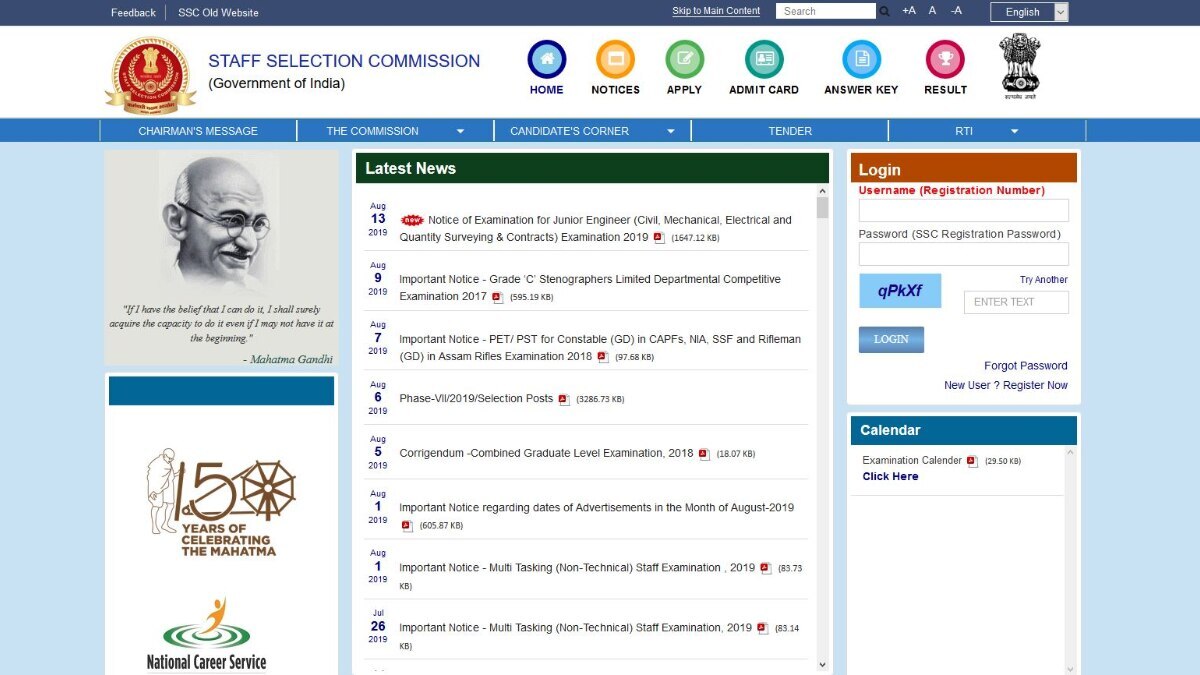The image size is (1200, 675).
Task: Click the Home icon in header
Action: [546, 59]
